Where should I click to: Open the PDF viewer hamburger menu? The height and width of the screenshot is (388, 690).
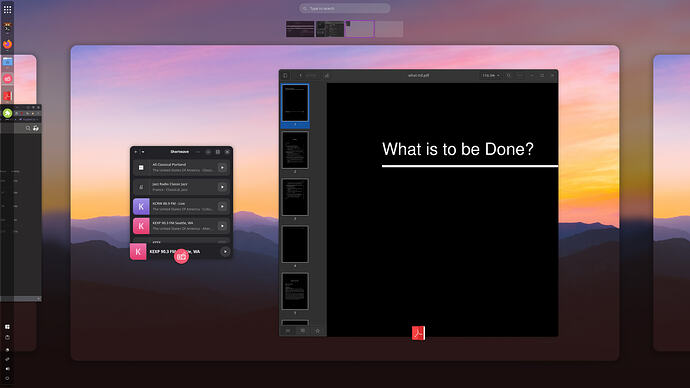point(520,76)
